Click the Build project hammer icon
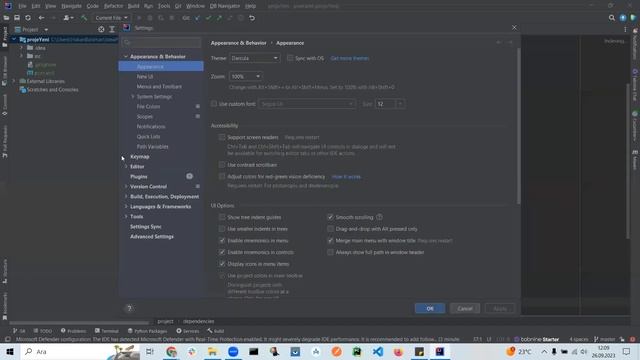The image size is (640, 360). (x=84, y=18)
